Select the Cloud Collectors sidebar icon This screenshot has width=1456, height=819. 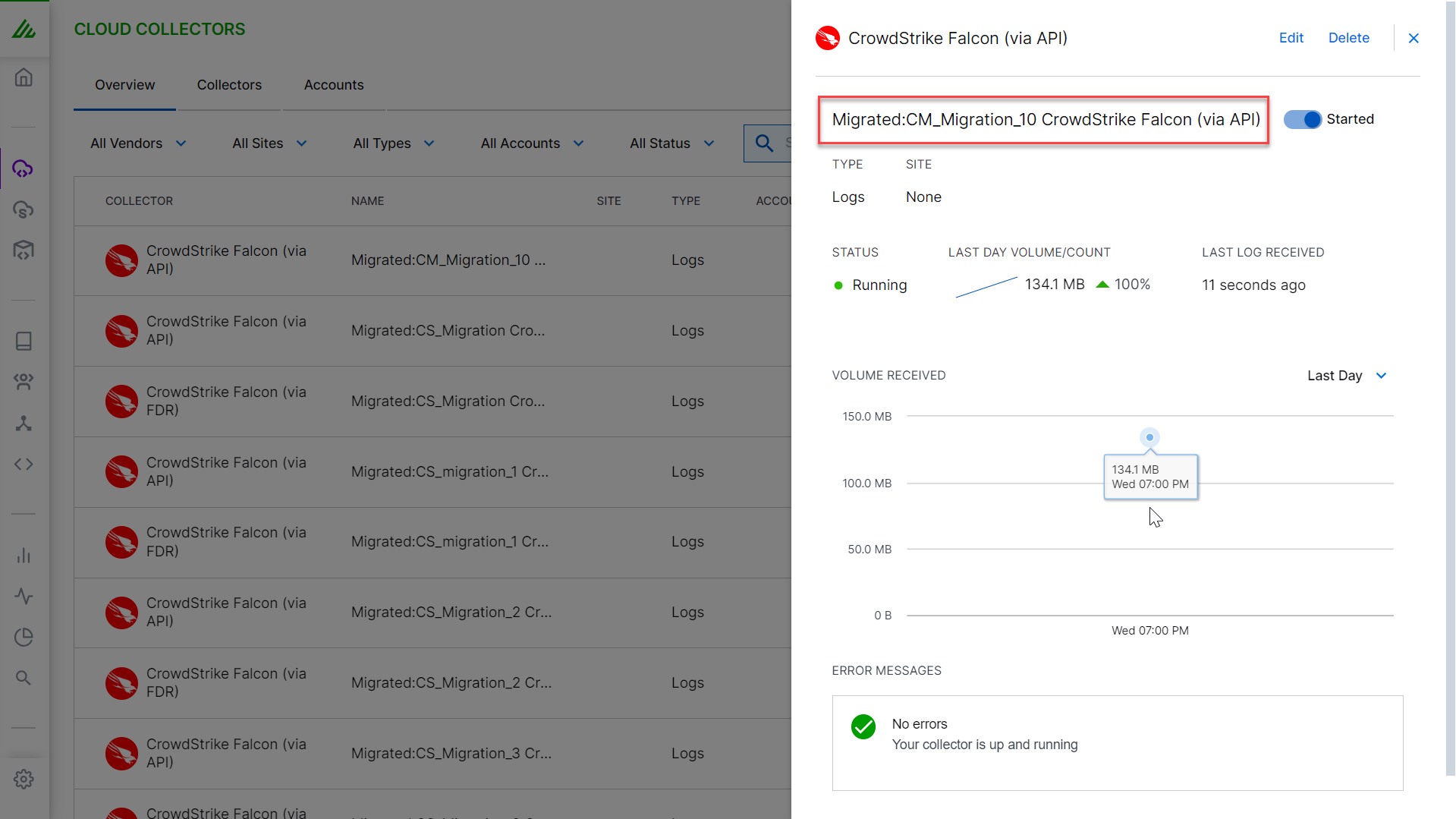pyautogui.click(x=24, y=169)
